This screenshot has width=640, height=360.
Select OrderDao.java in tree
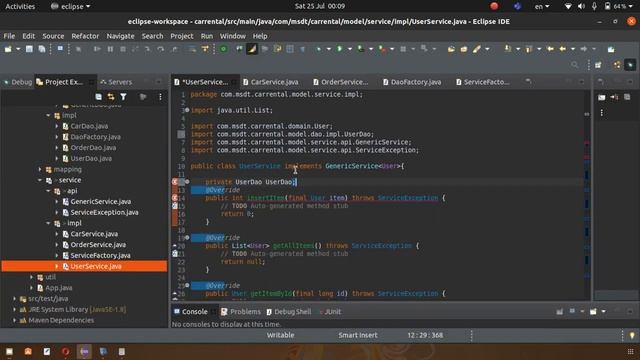tap(93, 148)
